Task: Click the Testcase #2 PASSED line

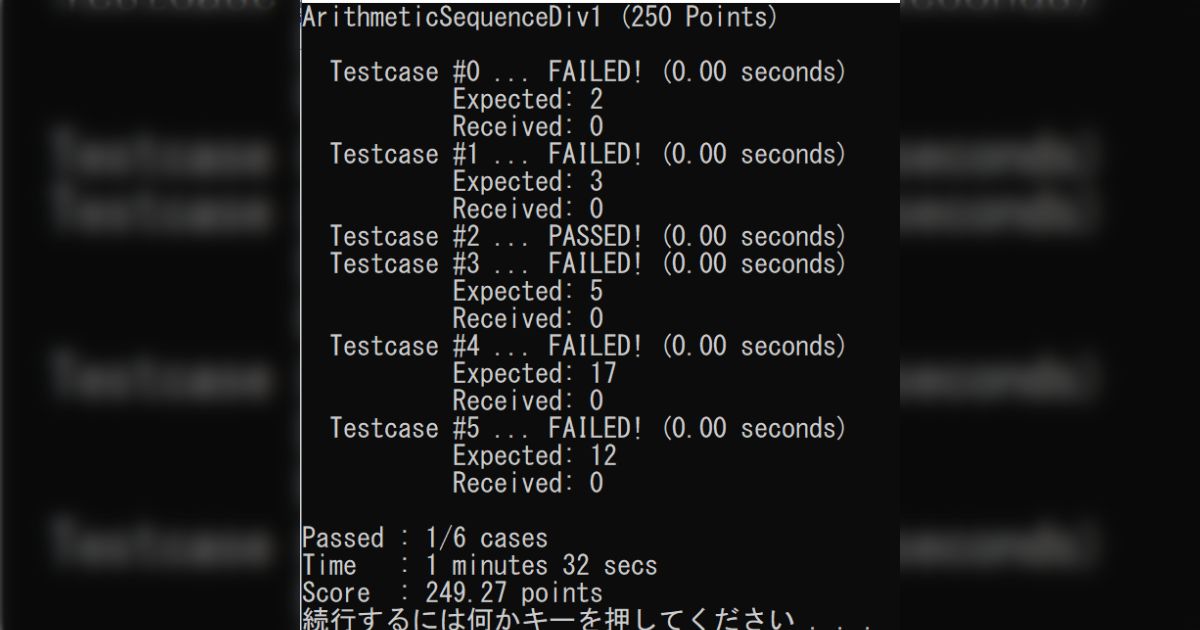Action: [x=587, y=237]
